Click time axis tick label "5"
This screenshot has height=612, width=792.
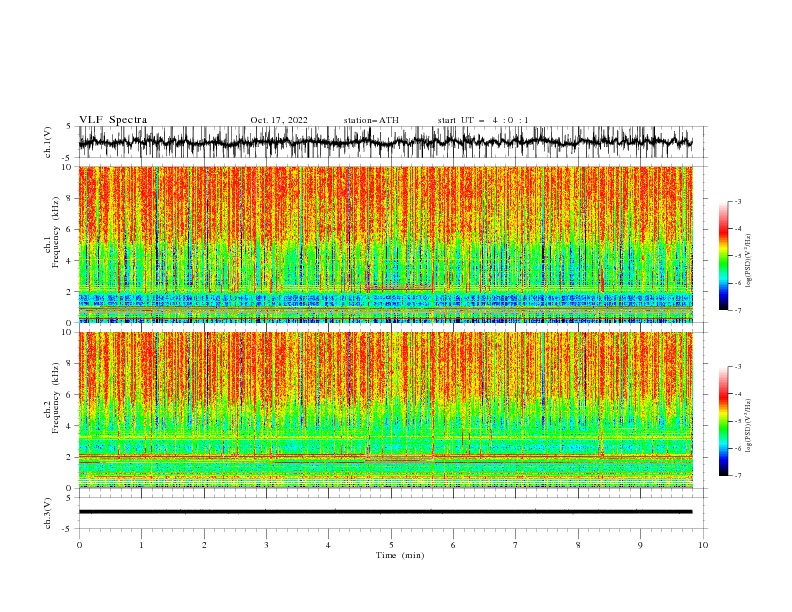click(391, 545)
